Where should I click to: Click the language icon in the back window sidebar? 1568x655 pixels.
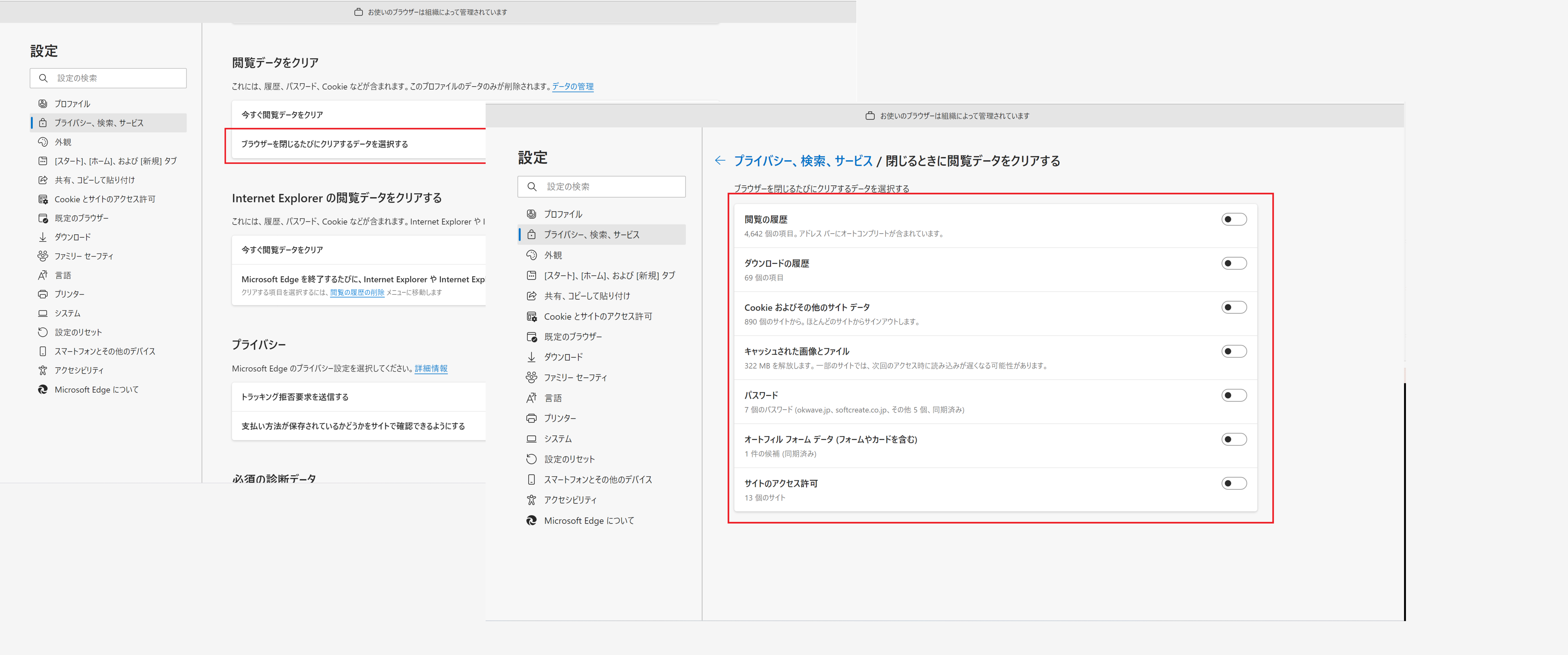click(x=43, y=275)
